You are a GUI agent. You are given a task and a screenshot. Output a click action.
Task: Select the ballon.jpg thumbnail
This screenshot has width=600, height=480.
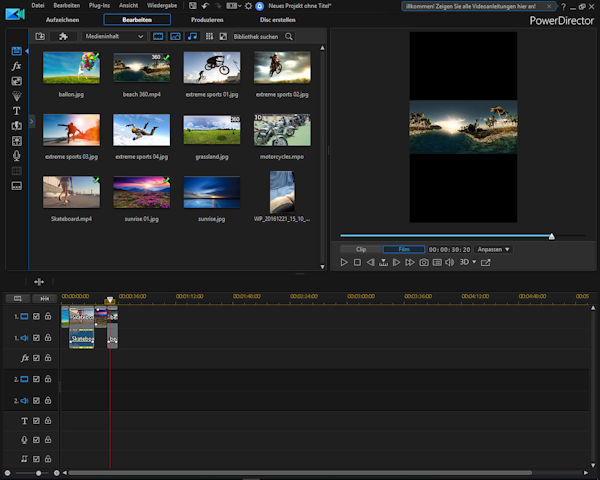coord(72,68)
